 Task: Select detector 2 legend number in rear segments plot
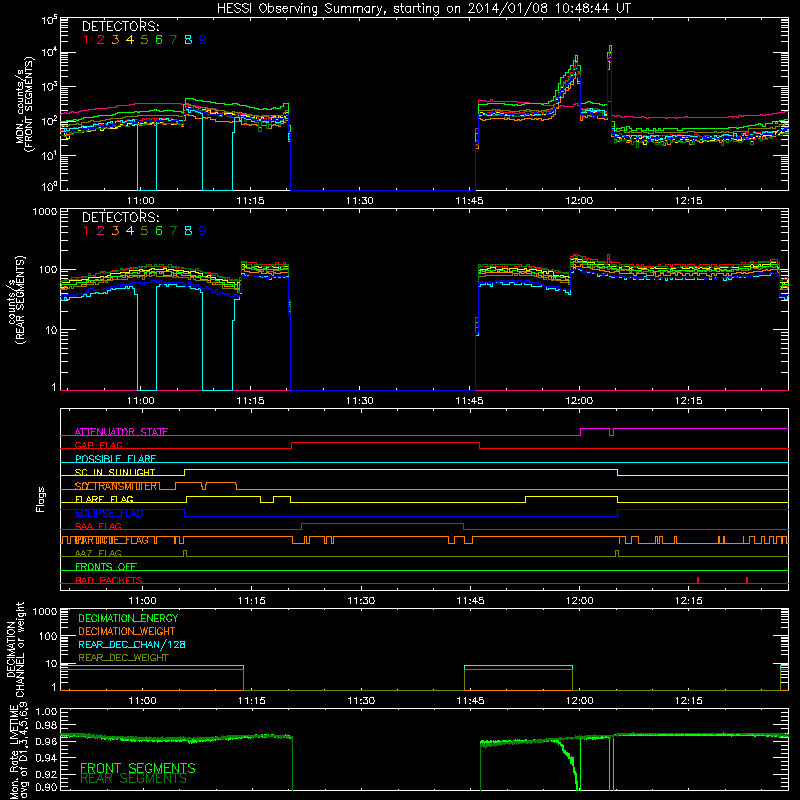pos(101,231)
